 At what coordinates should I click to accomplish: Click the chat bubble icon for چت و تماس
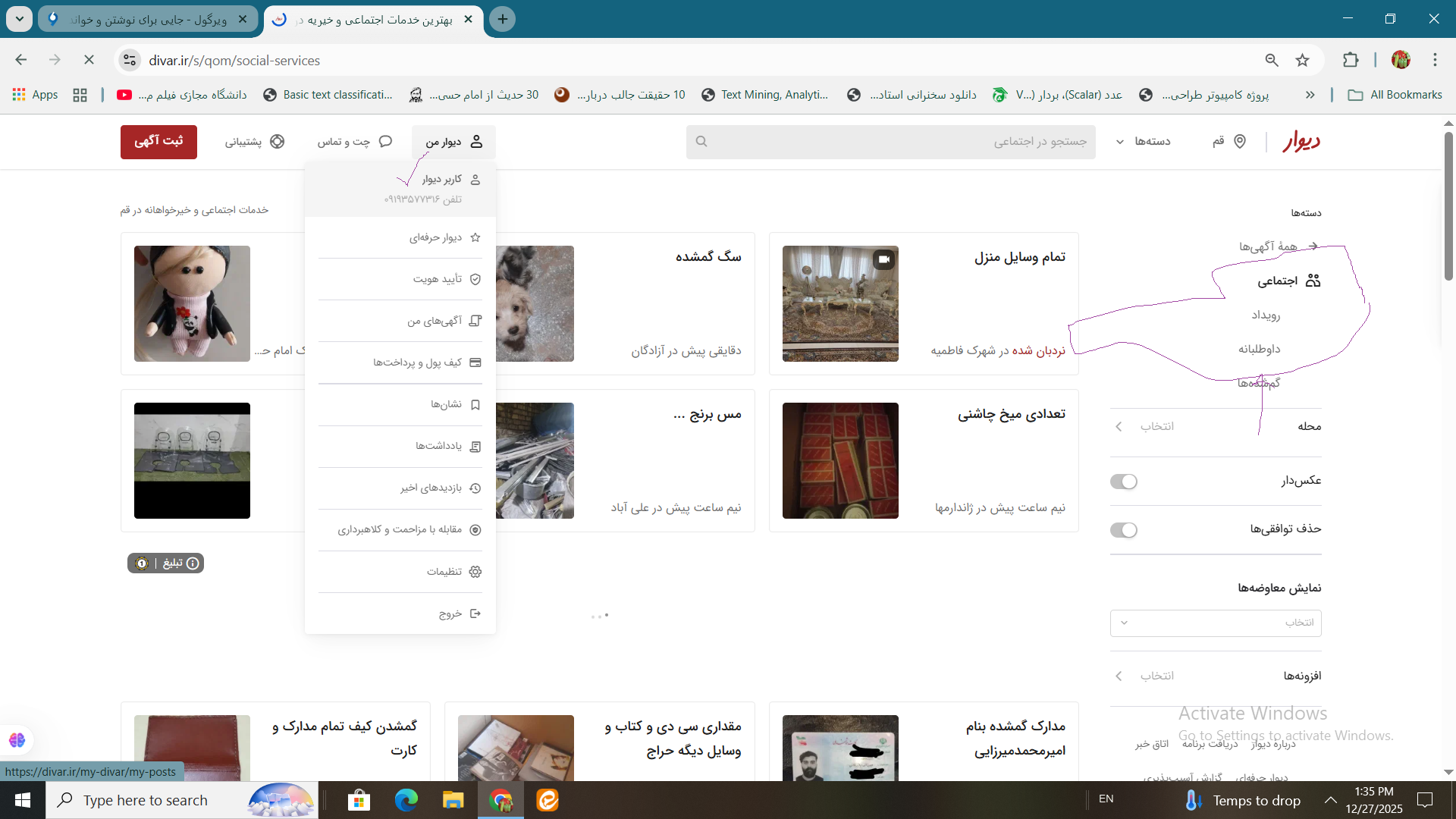tap(385, 142)
